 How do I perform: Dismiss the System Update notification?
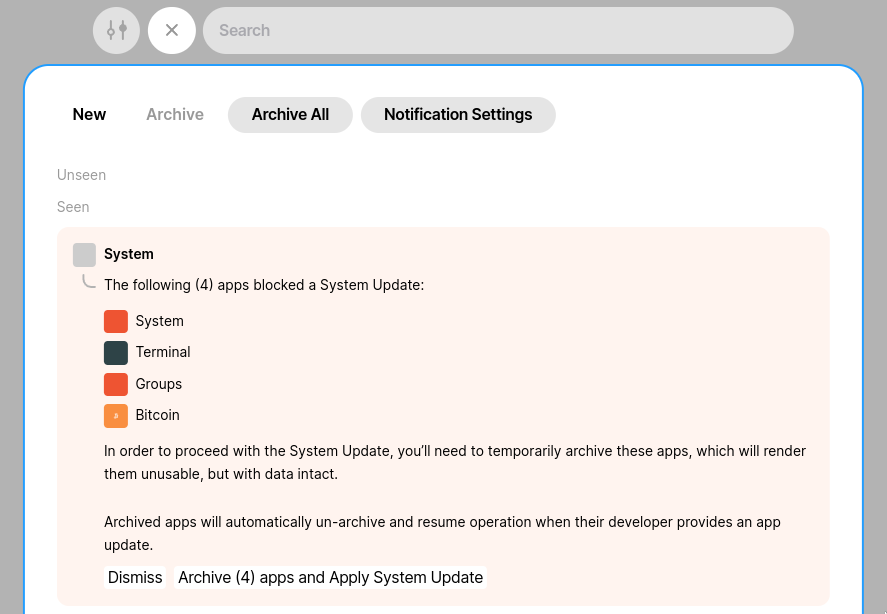135,577
